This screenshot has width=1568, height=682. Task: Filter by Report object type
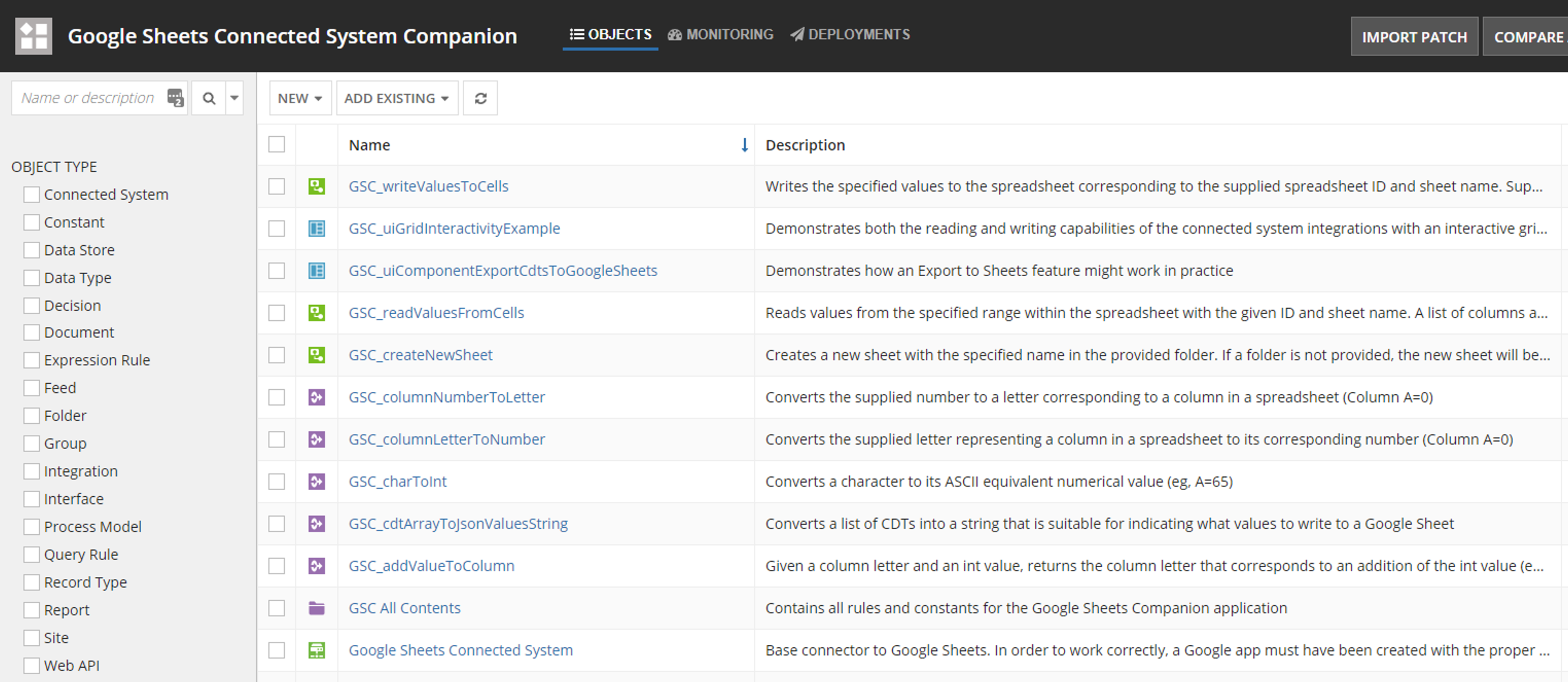click(32, 610)
